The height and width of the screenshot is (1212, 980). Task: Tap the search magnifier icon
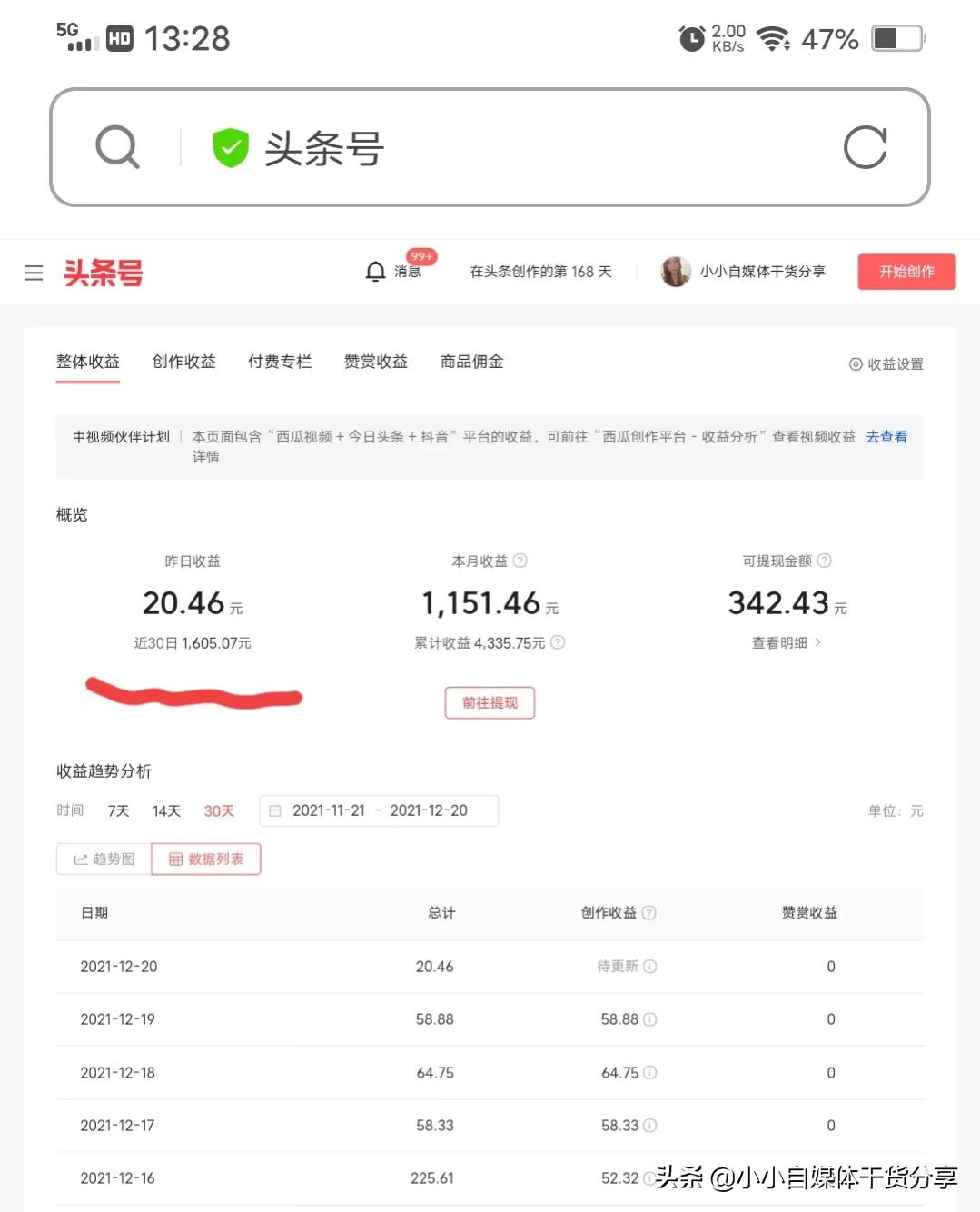coord(118,147)
